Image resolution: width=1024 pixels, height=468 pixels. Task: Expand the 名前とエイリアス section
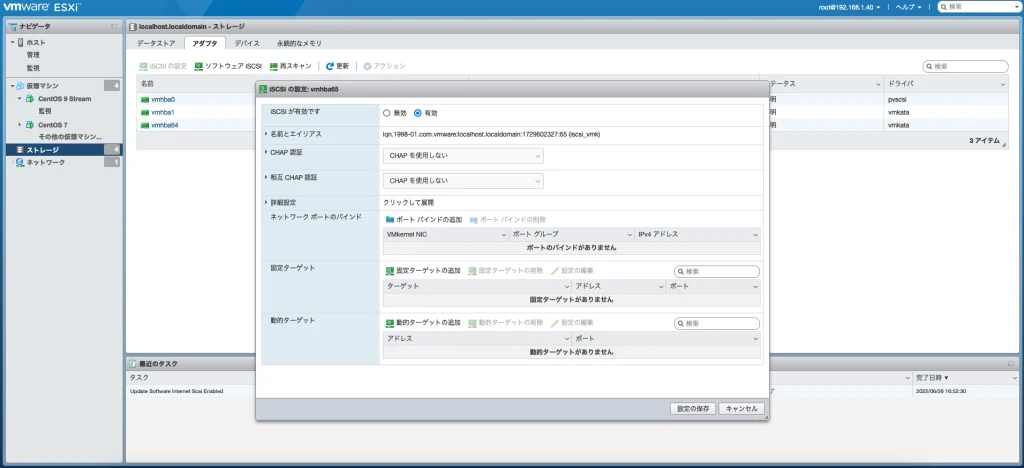tap(266, 134)
